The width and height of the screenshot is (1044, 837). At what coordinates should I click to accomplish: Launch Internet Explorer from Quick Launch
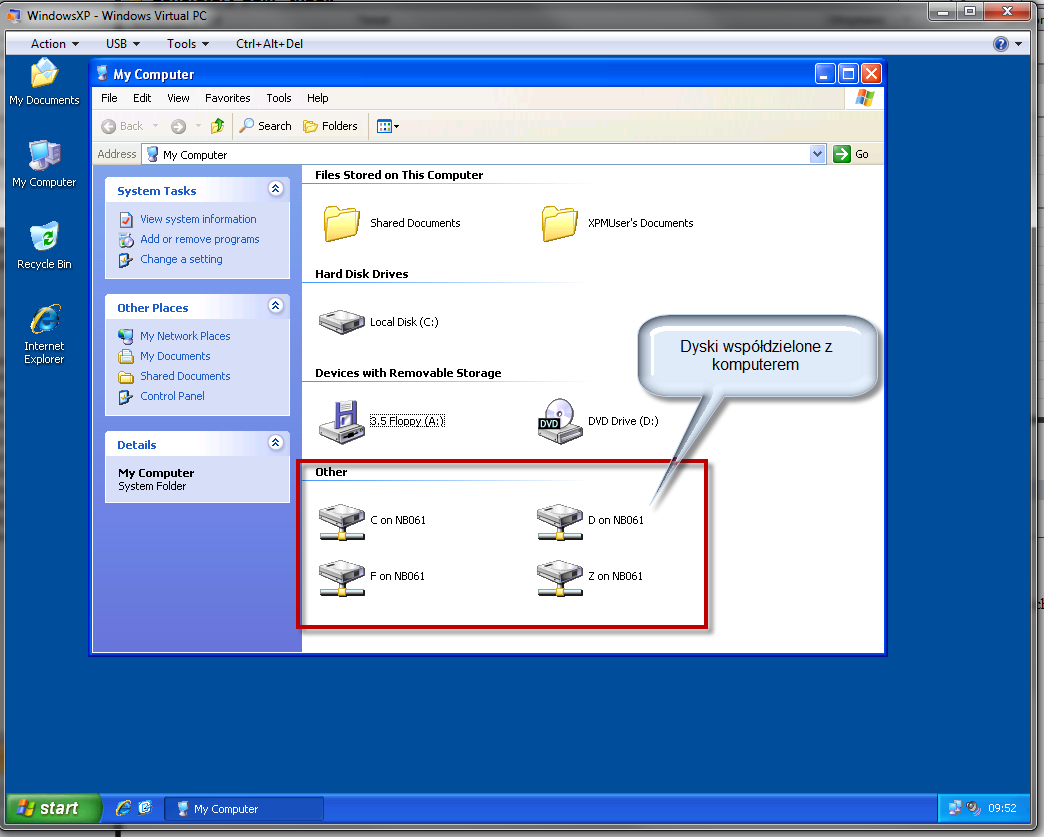(x=123, y=808)
